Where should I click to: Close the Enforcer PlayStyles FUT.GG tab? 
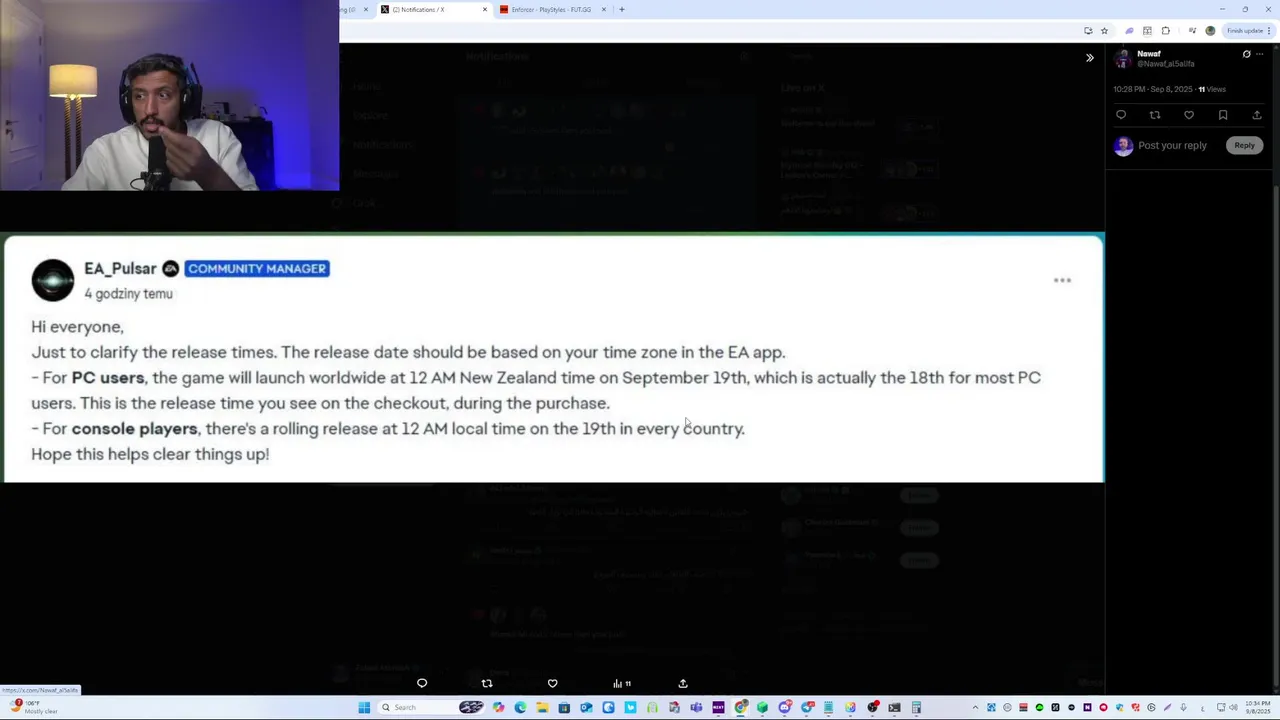pos(603,10)
